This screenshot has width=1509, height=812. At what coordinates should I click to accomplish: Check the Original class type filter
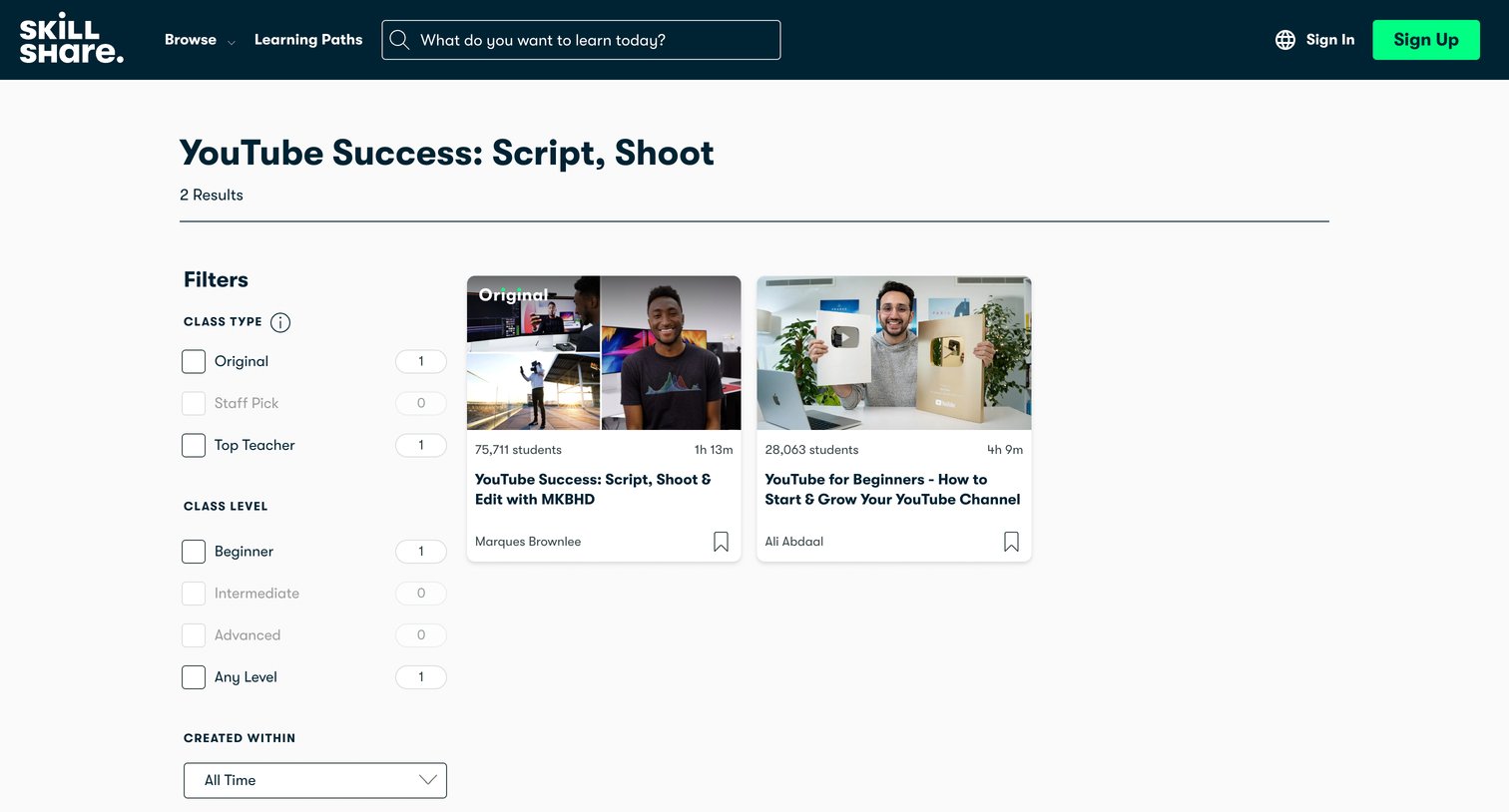(194, 361)
